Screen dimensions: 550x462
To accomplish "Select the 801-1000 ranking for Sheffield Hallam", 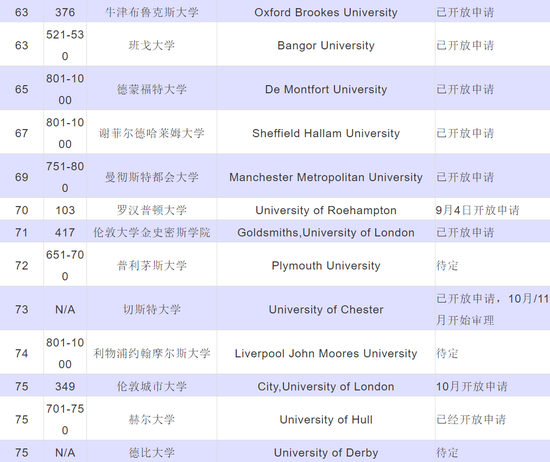I will point(65,133).
